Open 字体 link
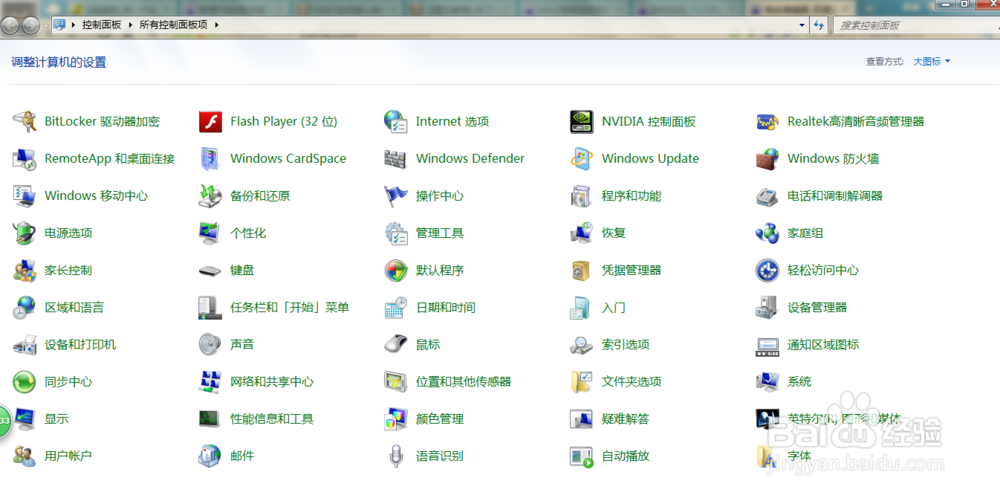The image size is (1000, 498). 799,456
